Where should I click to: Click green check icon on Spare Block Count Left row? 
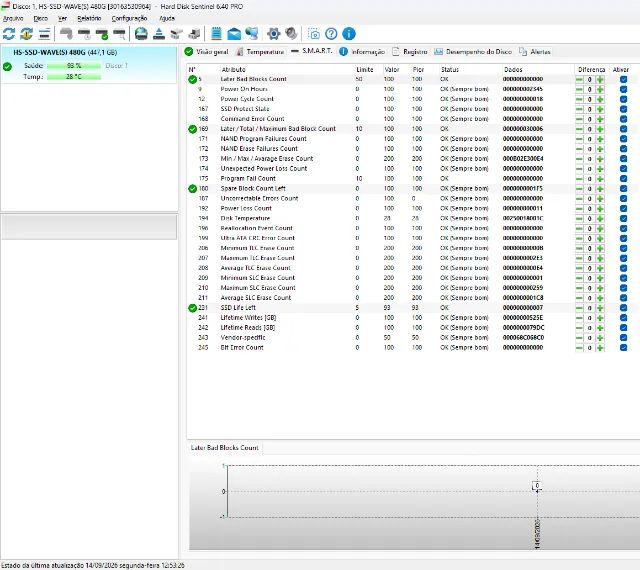(193, 189)
